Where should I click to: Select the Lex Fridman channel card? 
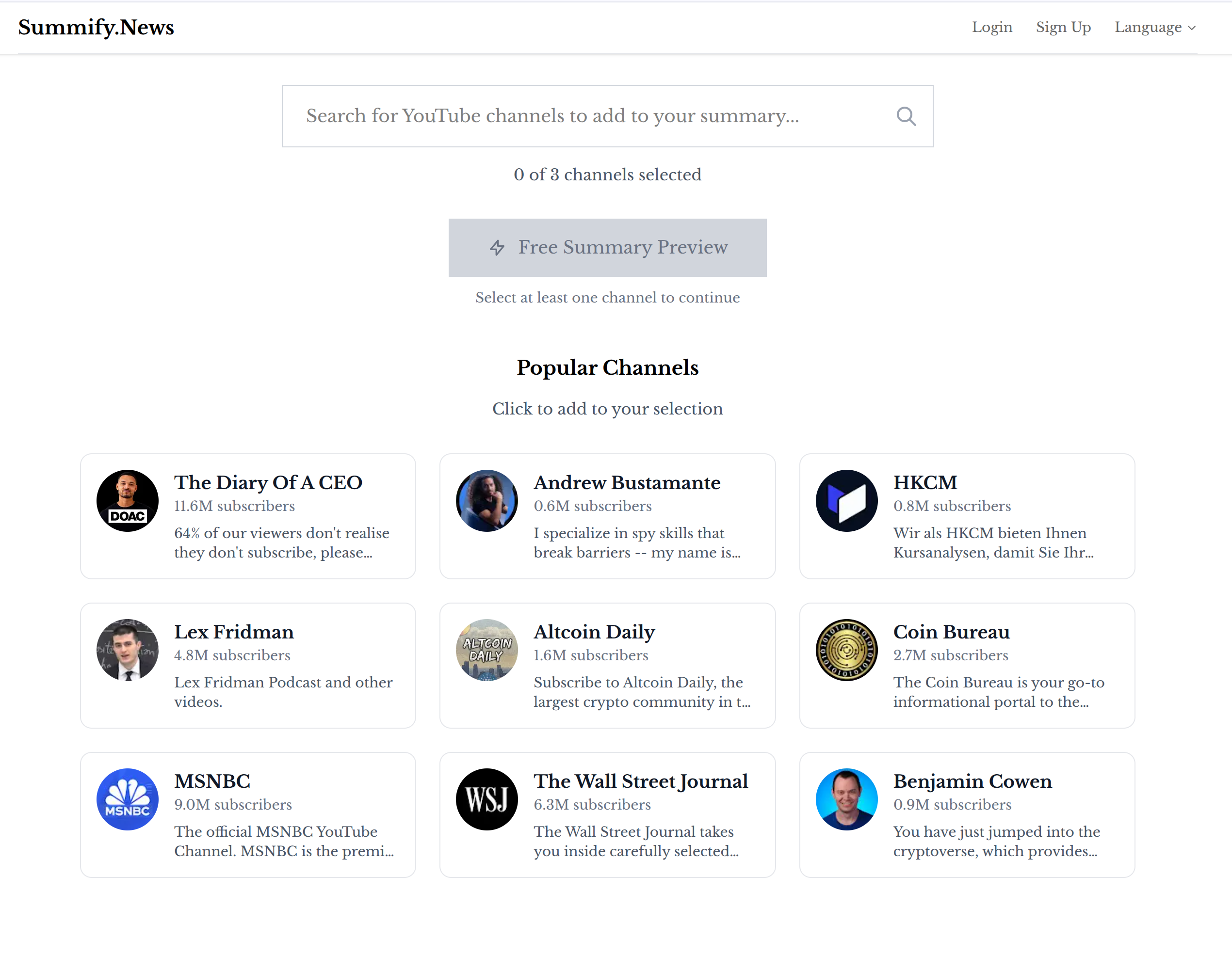(x=248, y=666)
